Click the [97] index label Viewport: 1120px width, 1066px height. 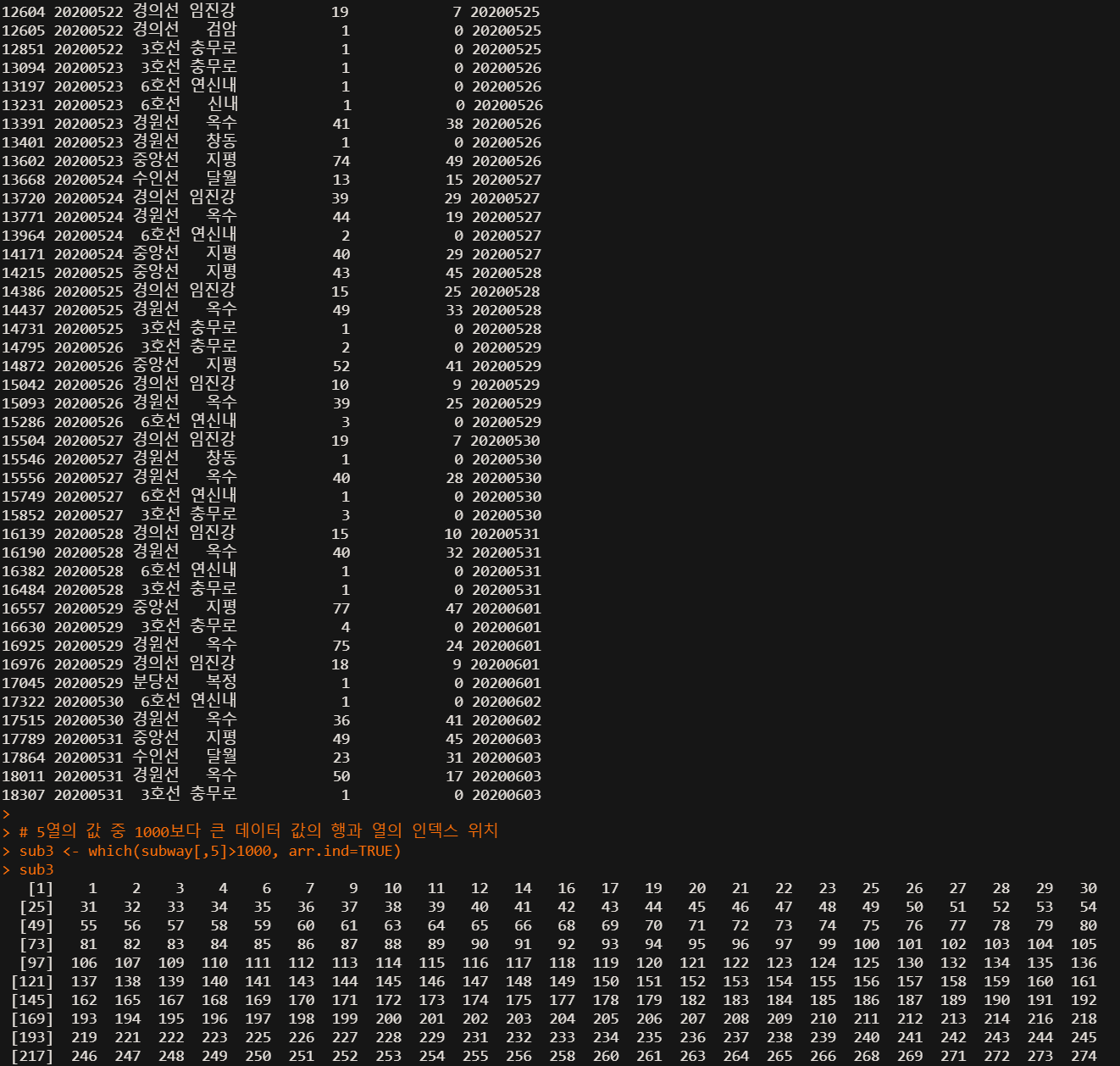coord(36,963)
